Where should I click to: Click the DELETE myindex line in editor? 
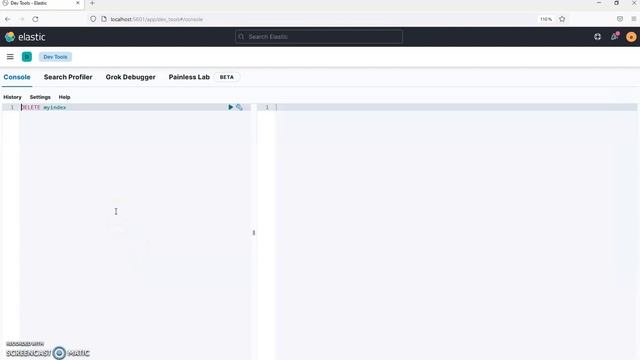click(x=44, y=107)
